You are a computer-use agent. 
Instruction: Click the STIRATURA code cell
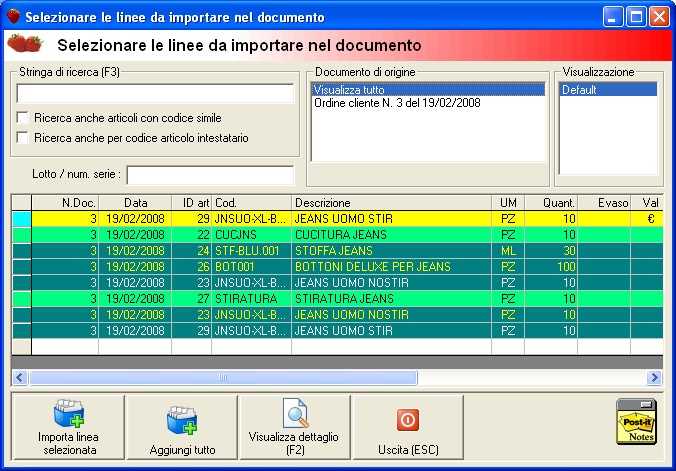point(251,299)
